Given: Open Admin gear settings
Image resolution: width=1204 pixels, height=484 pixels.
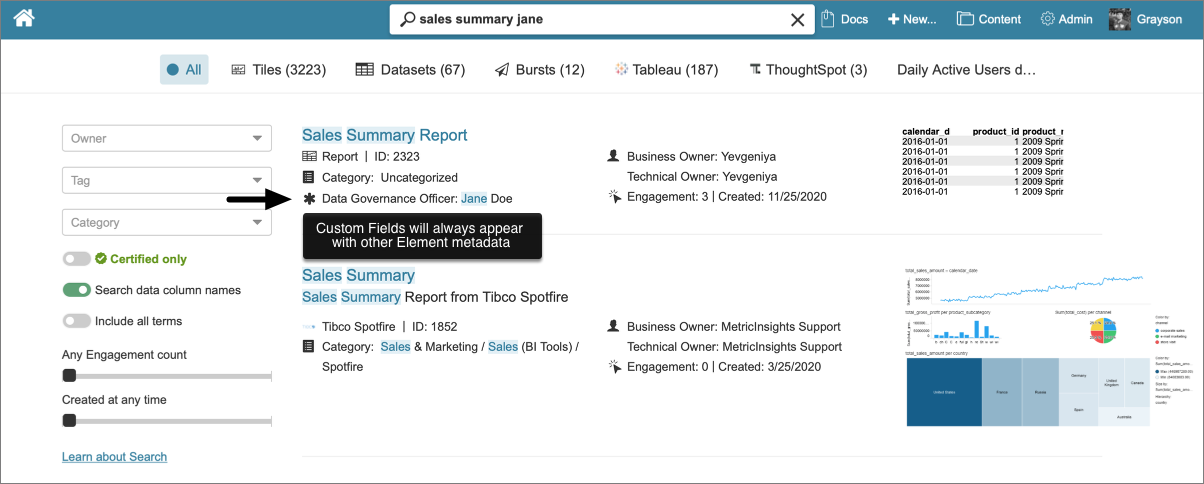Looking at the screenshot, I should (x=1066, y=19).
